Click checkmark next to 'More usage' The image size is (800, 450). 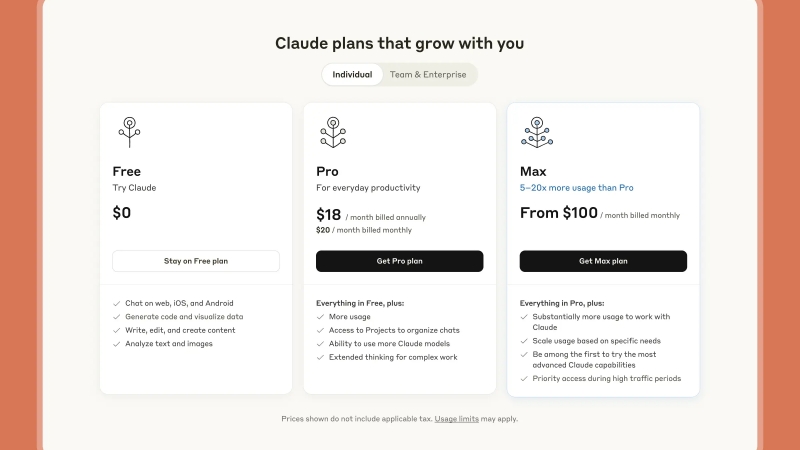tap(321, 317)
